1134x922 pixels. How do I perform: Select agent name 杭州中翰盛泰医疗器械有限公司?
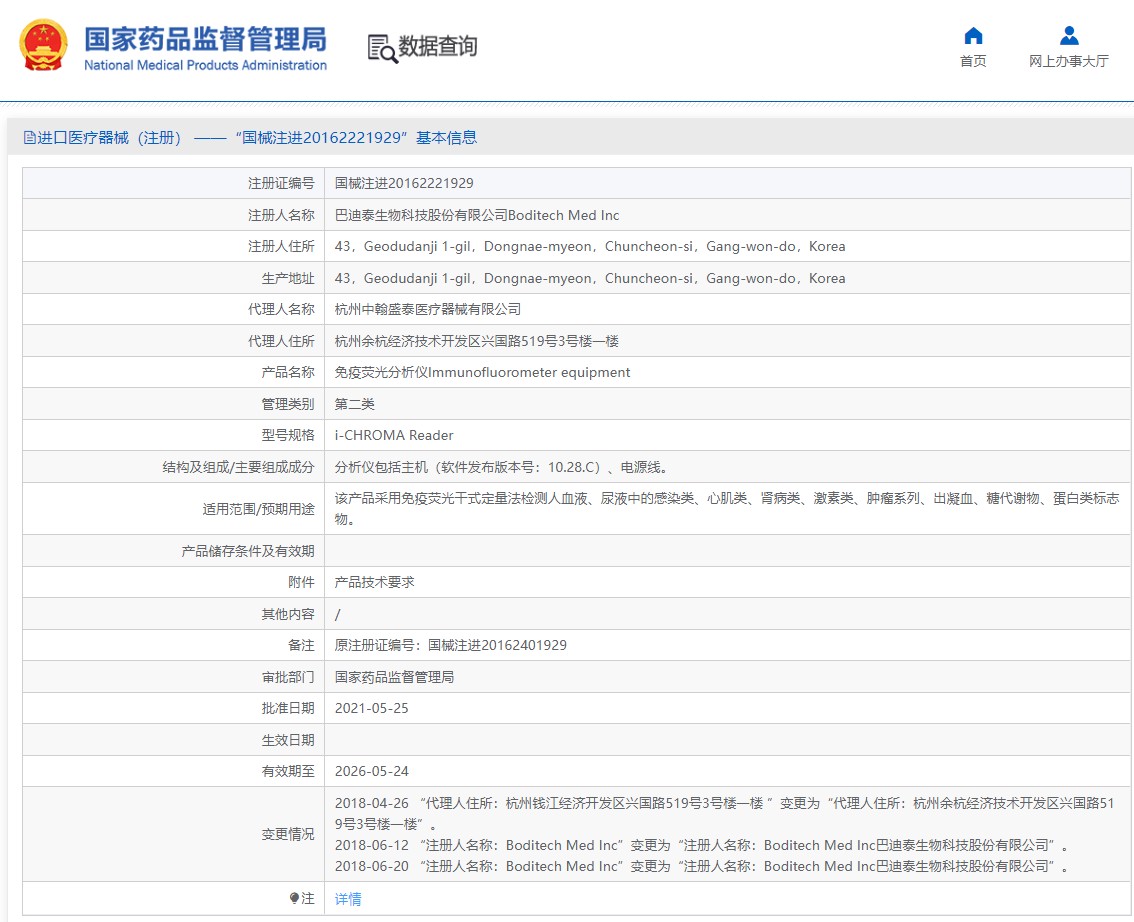coord(427,310)
